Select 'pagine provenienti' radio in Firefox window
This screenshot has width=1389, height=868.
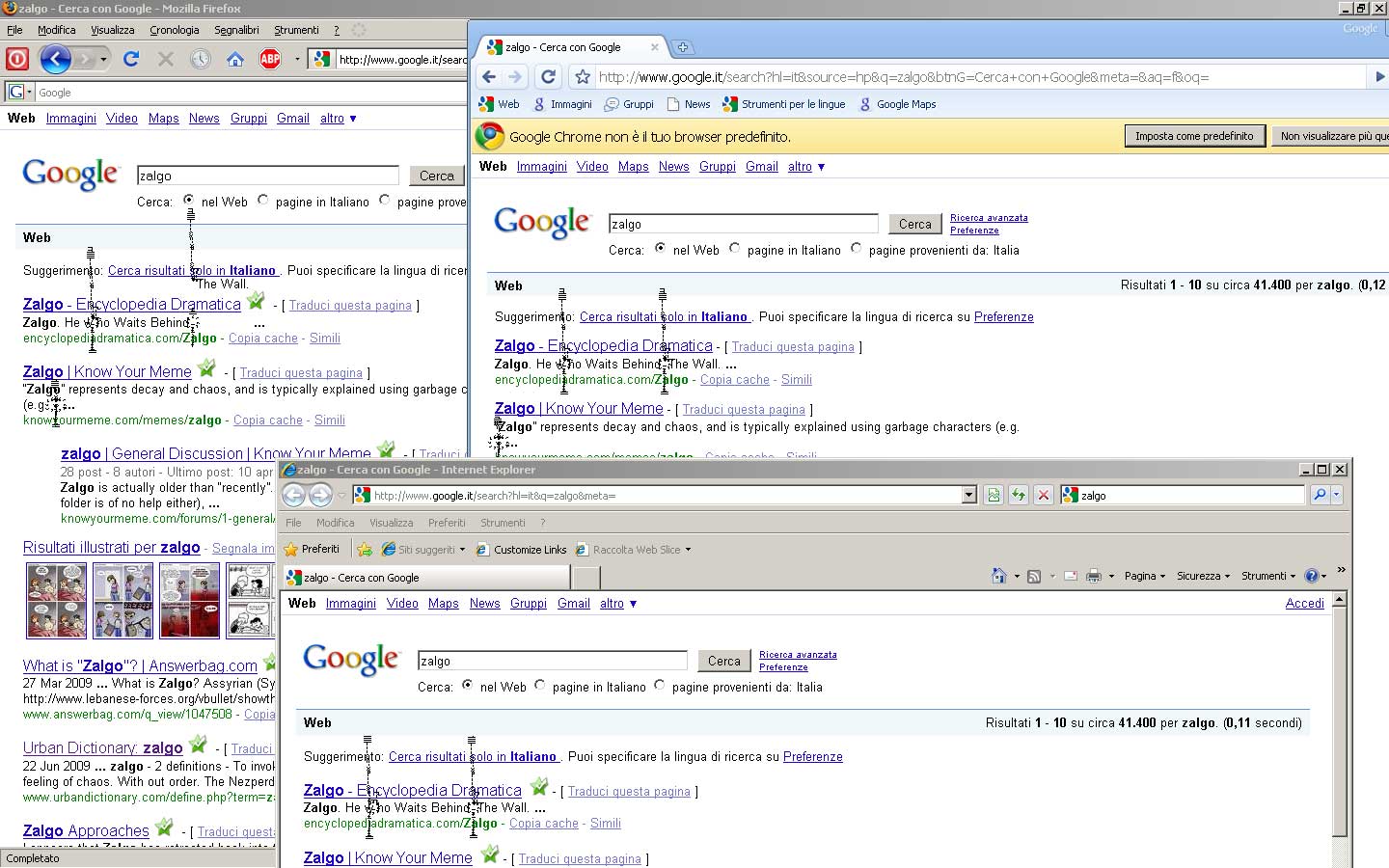coord(384,200)
